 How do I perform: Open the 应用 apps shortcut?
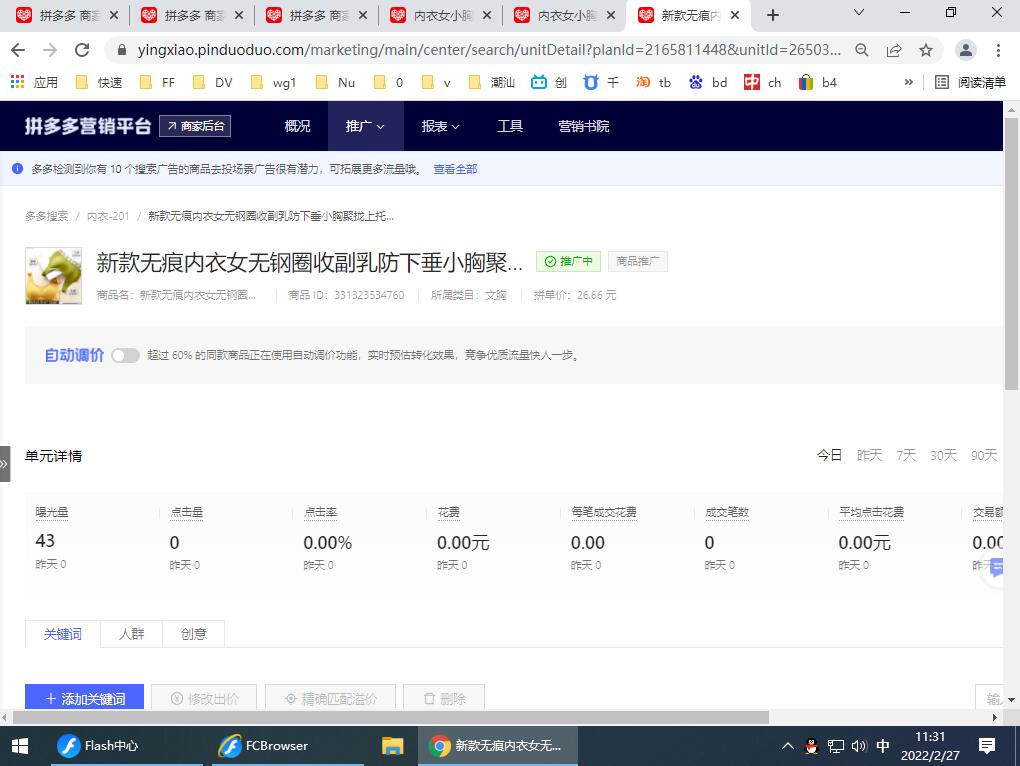click(34, 82)
